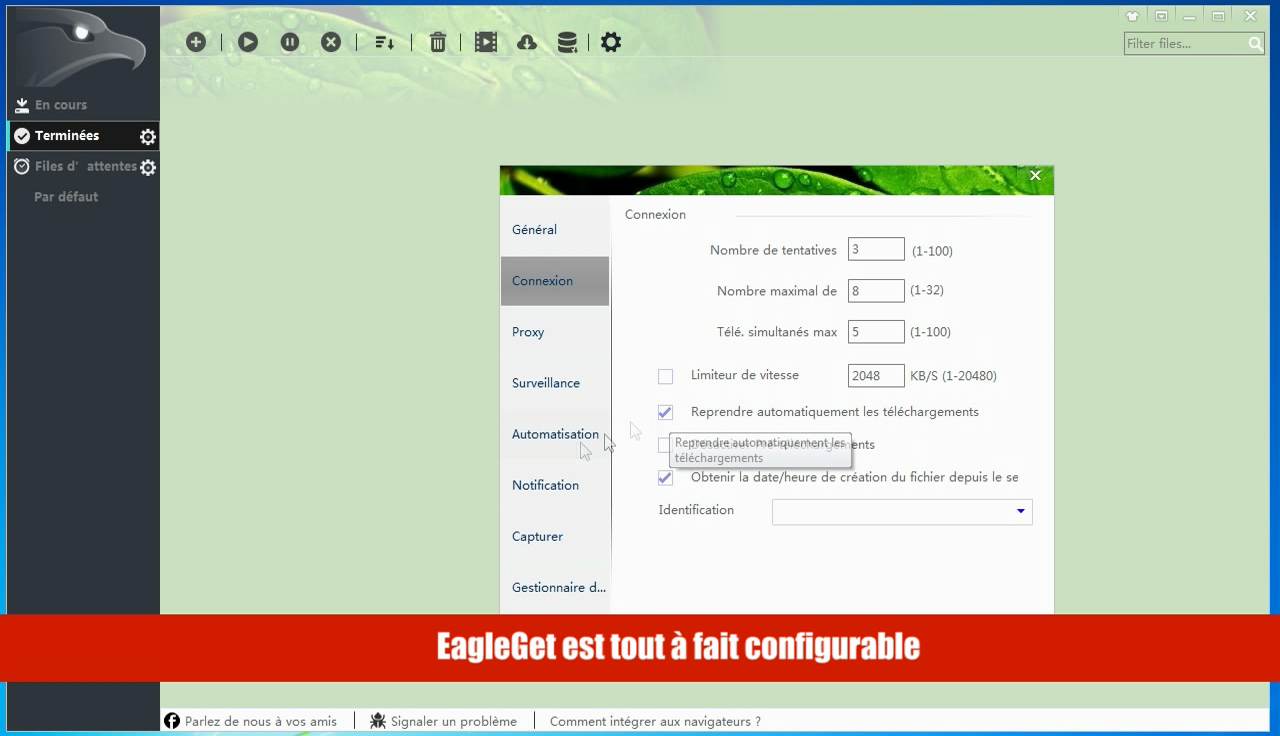
Task: Click the shirt skin icon in title bar
Action: 1132,16
